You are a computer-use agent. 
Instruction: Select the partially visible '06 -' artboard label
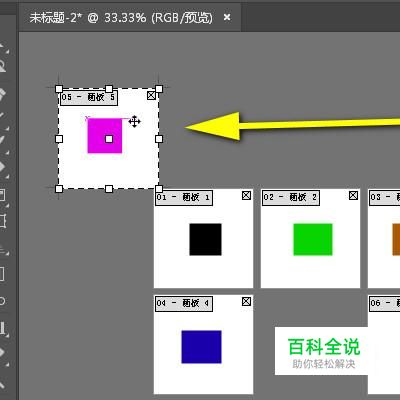coord(384,303)
